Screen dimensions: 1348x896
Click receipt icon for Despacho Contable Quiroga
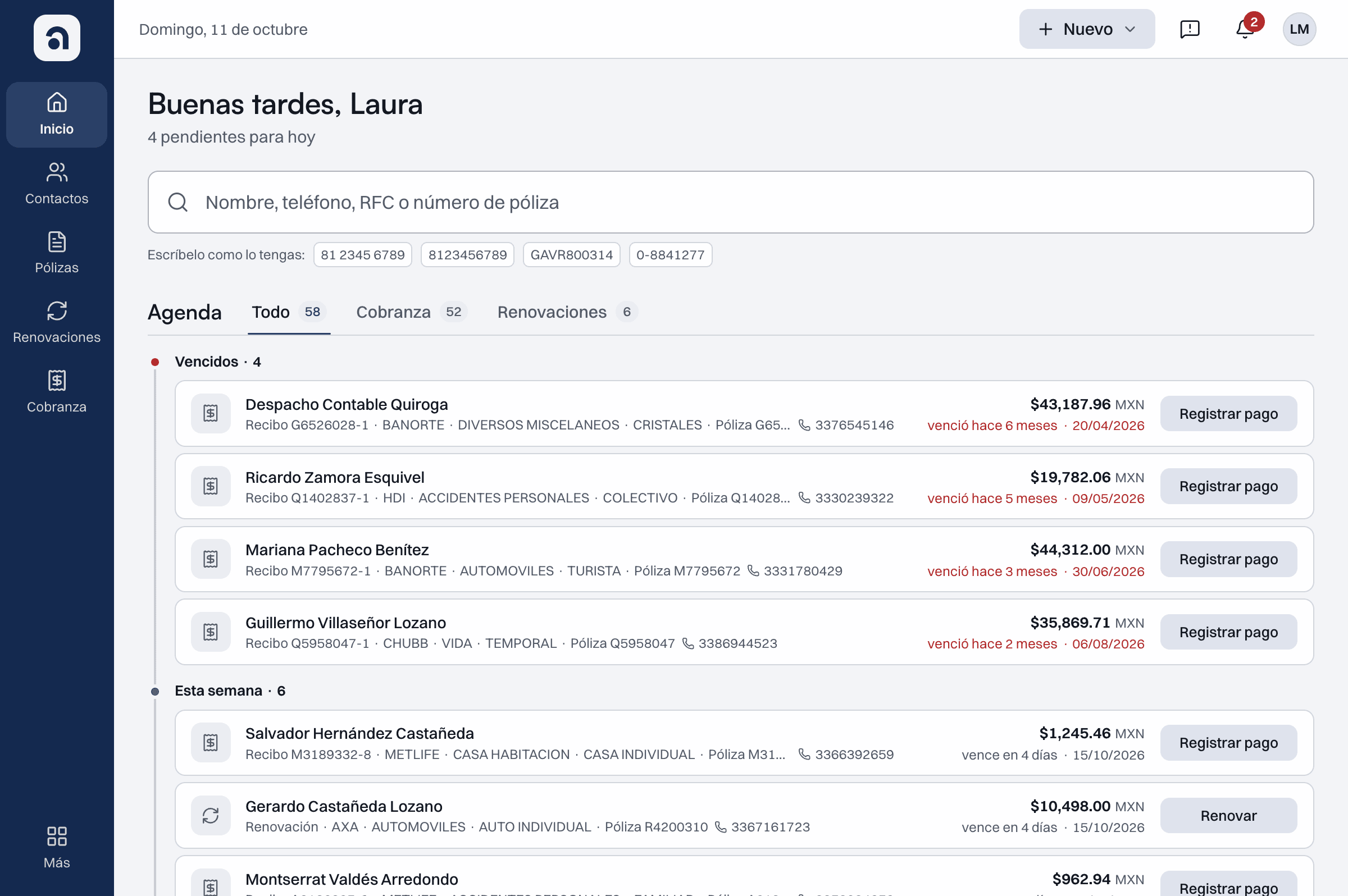coord(211,413)
